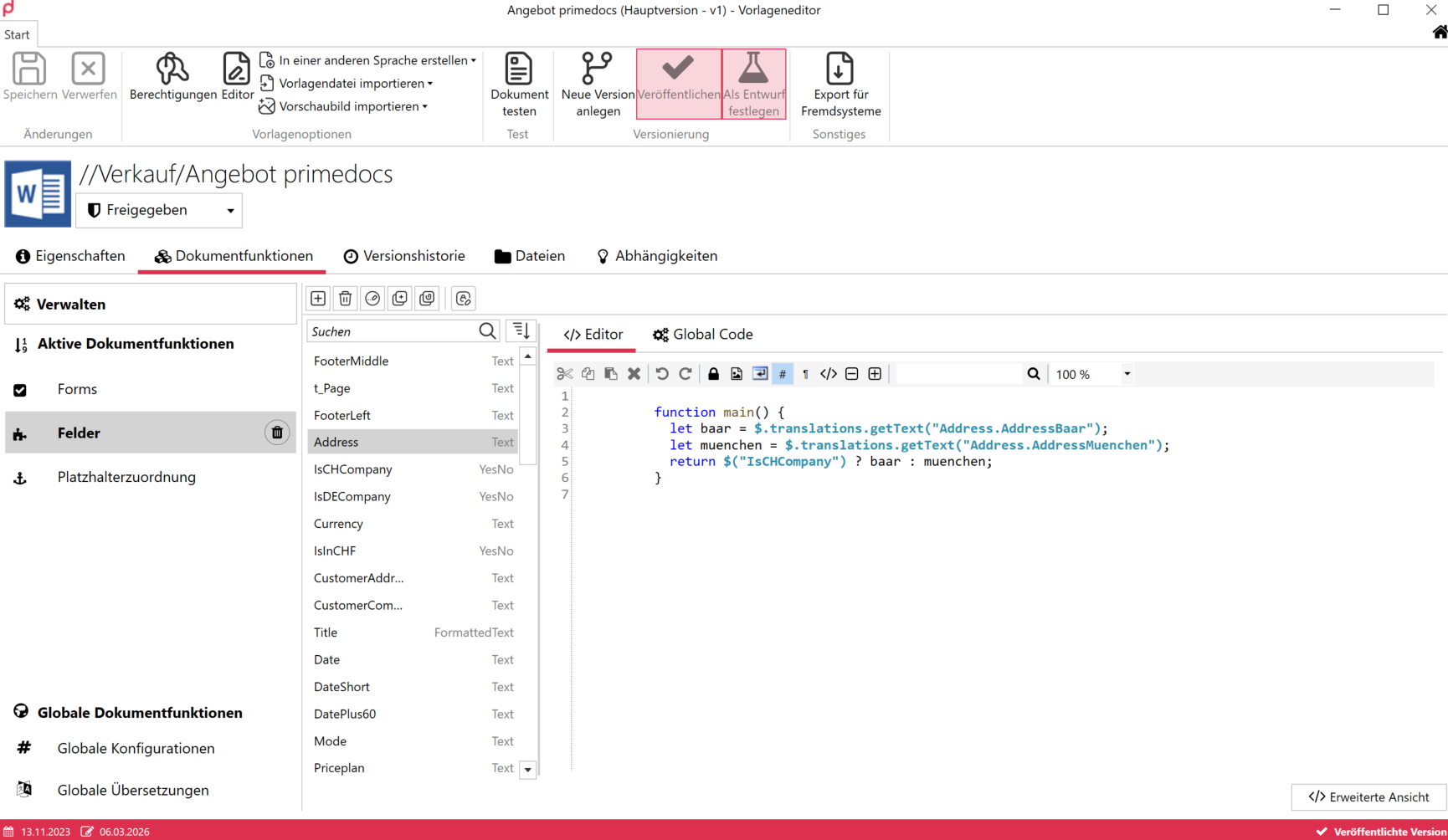Switch to Eigenschaften tab
The height and width of the screenshot is (840, 1448).
(70, 256)
